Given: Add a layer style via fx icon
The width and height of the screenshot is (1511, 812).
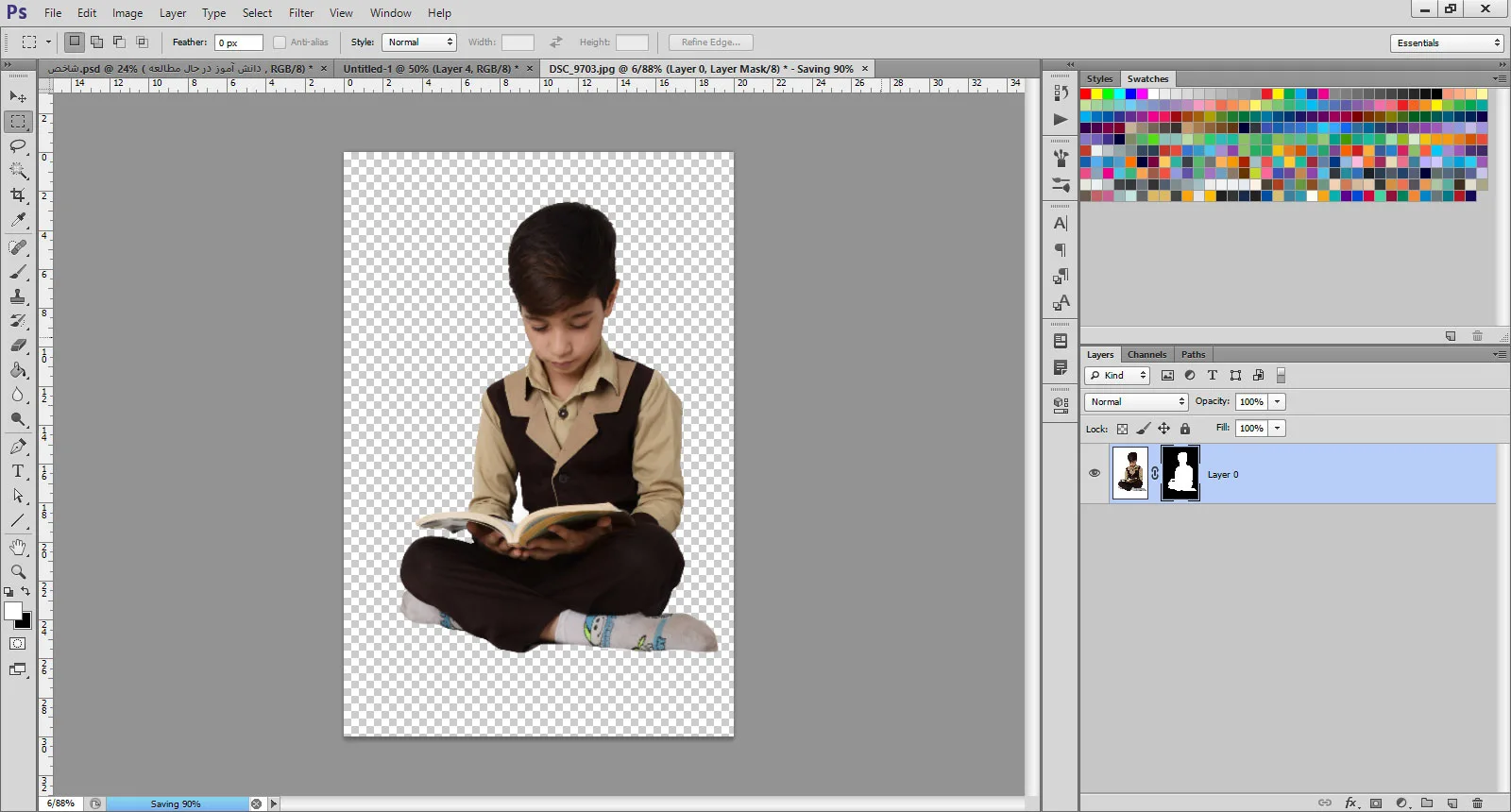Looking at the screenshot, I should click(x=1350, y=804).
